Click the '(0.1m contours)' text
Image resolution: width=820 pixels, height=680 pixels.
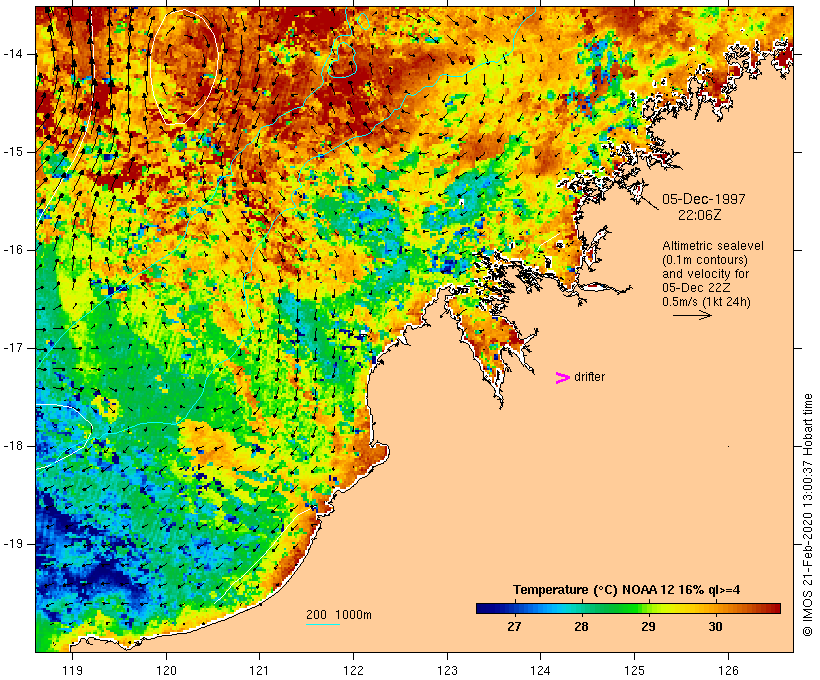click(x=705, y=260)
